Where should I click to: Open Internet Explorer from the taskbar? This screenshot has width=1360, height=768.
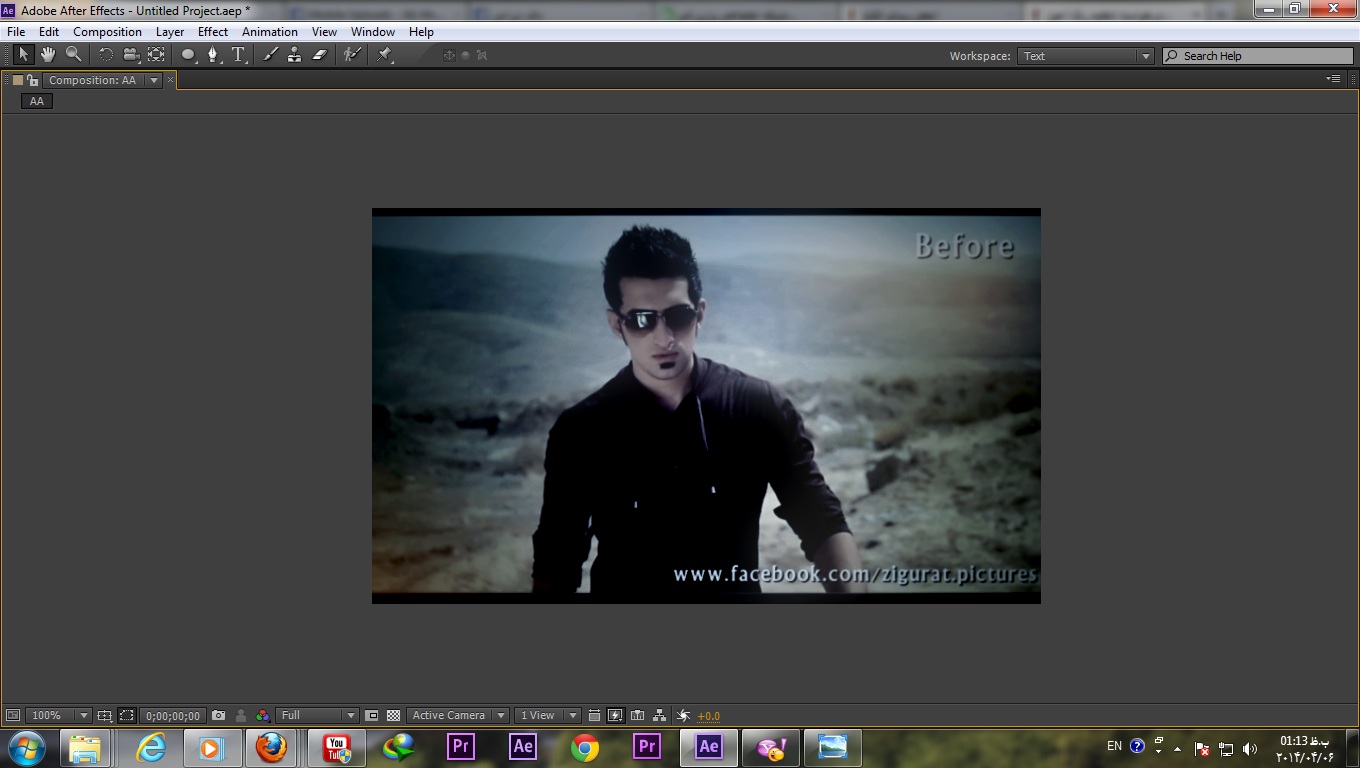click(151, 748)
